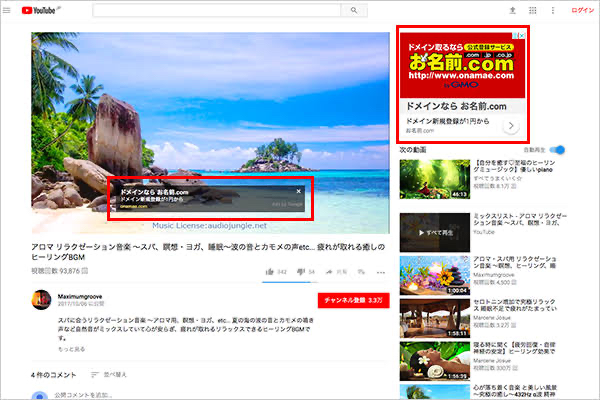Toggle the 自動再生 autoplay switch
Viewport: 600px width, 400px height.
tap(557, 150)
